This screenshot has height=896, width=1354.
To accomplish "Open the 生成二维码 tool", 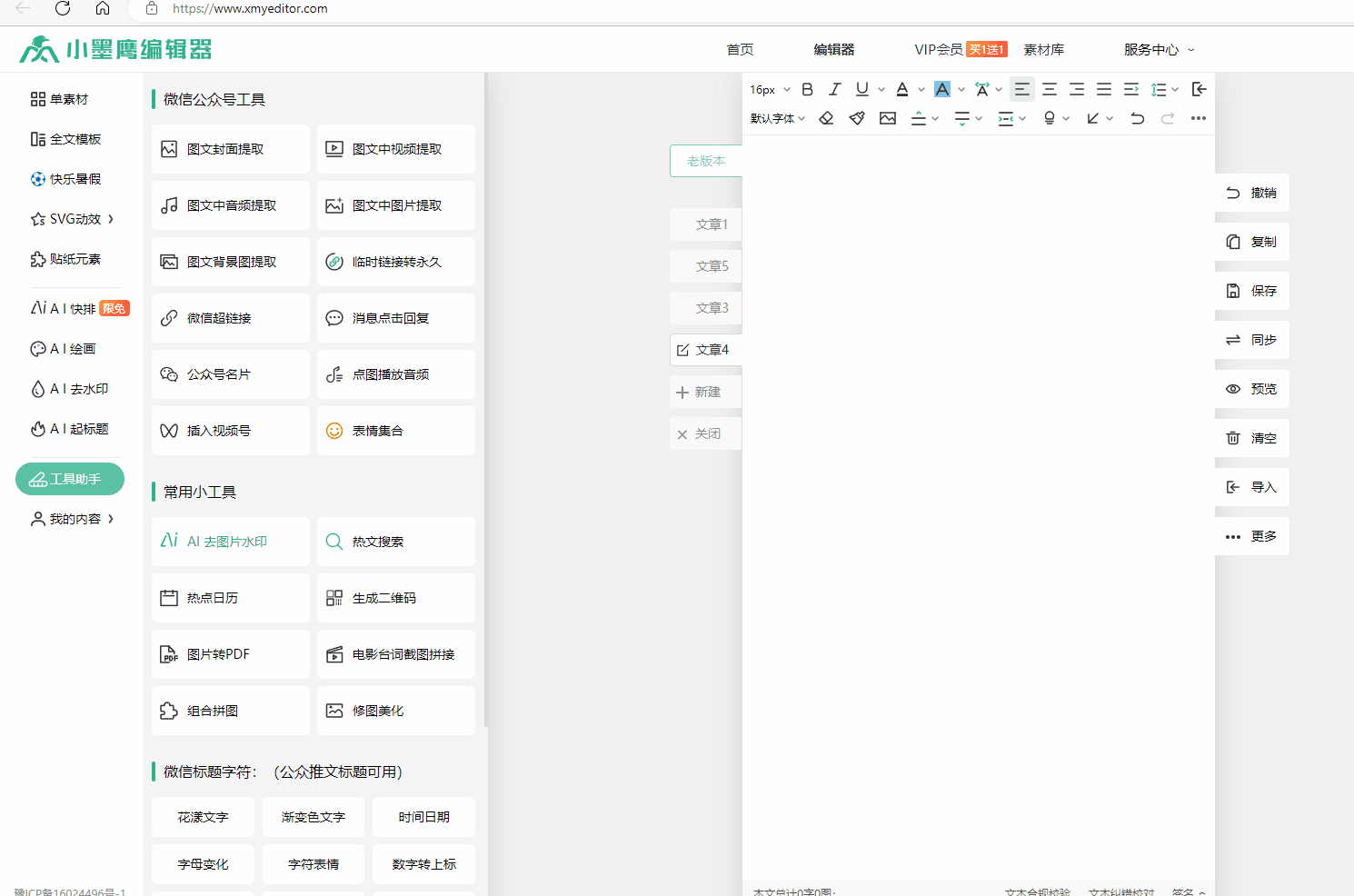I will point(396,598).
